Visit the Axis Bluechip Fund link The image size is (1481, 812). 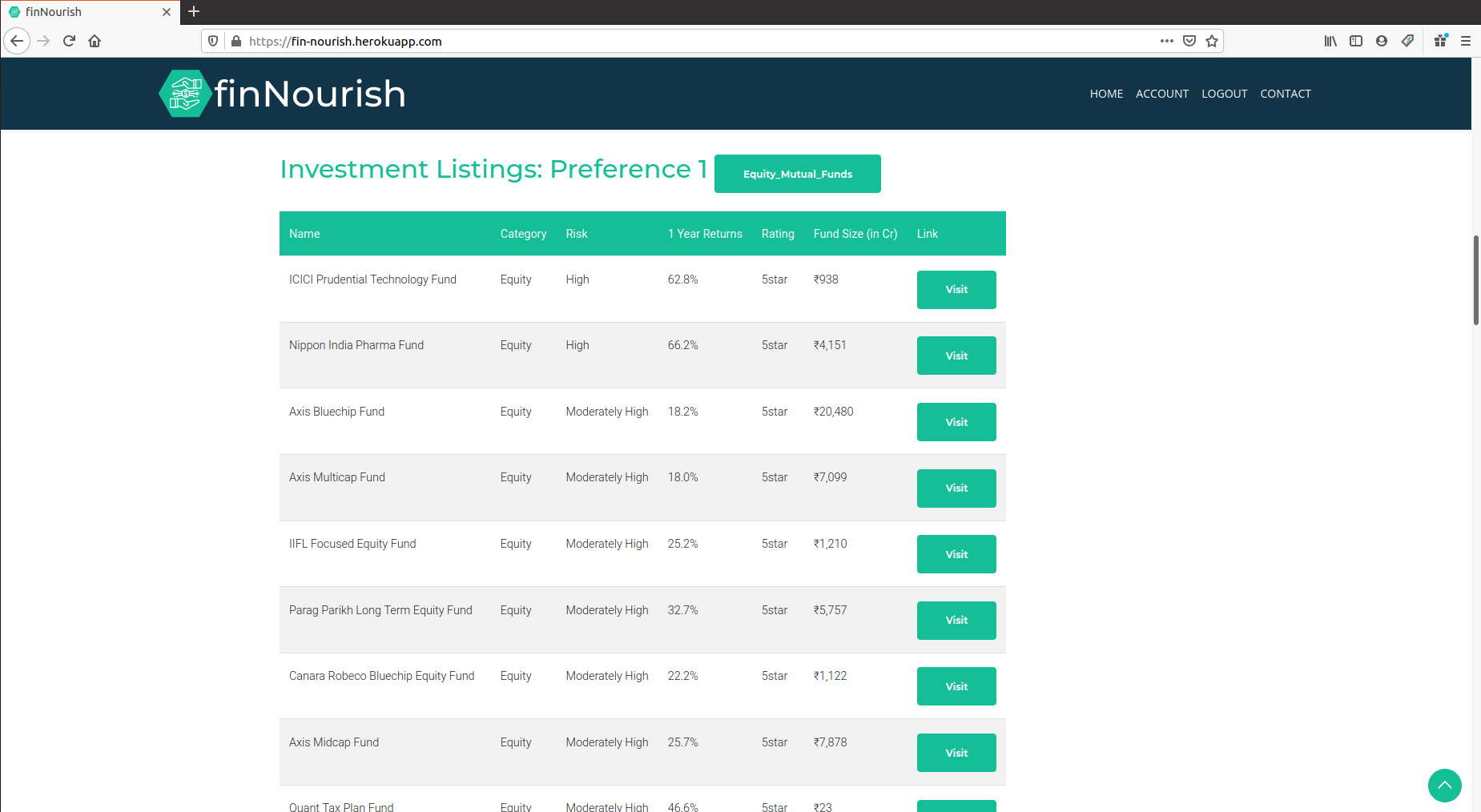point(956,422)
